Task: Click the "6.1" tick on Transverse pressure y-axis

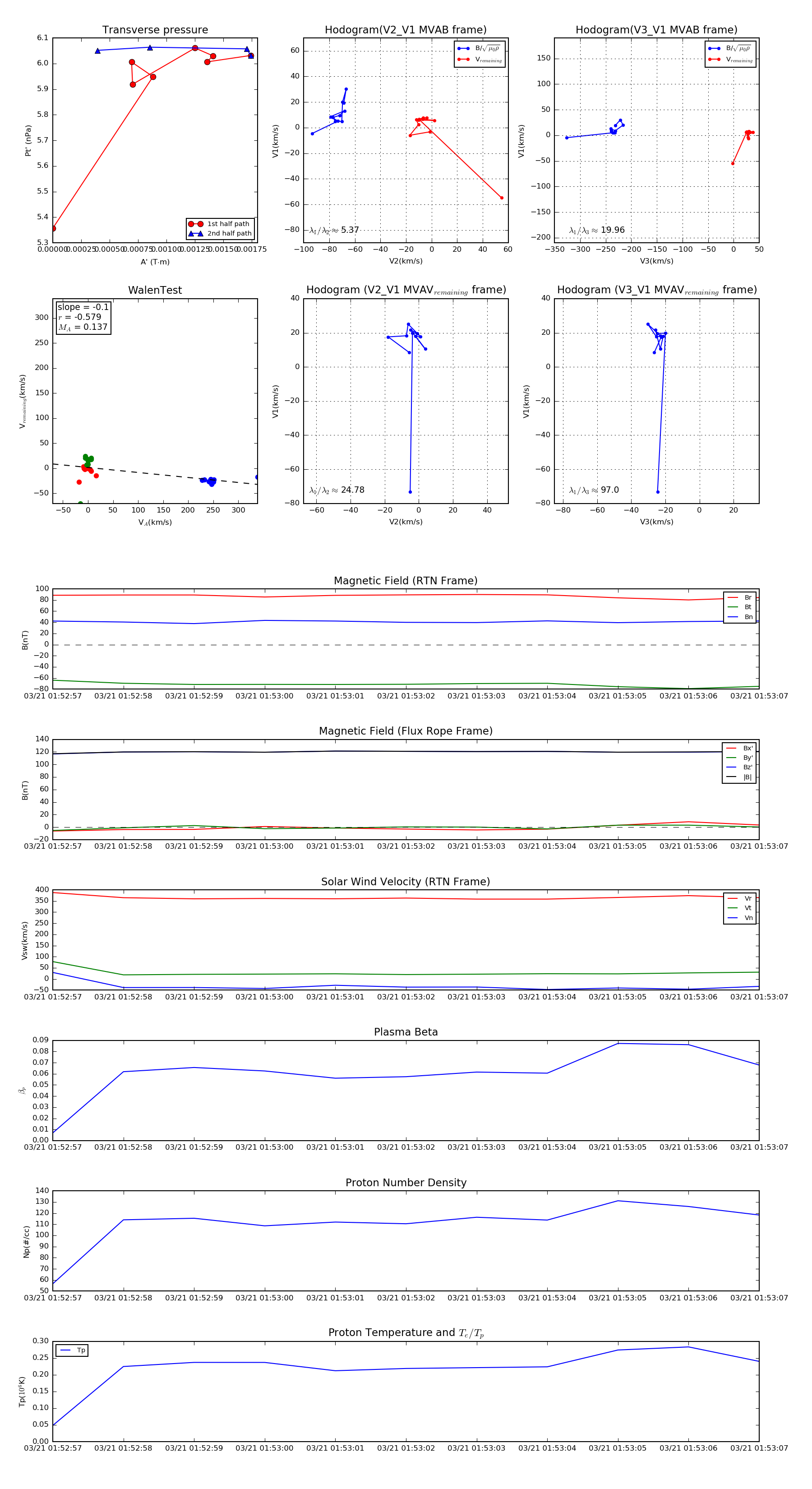Action: [x=43, y=38]
